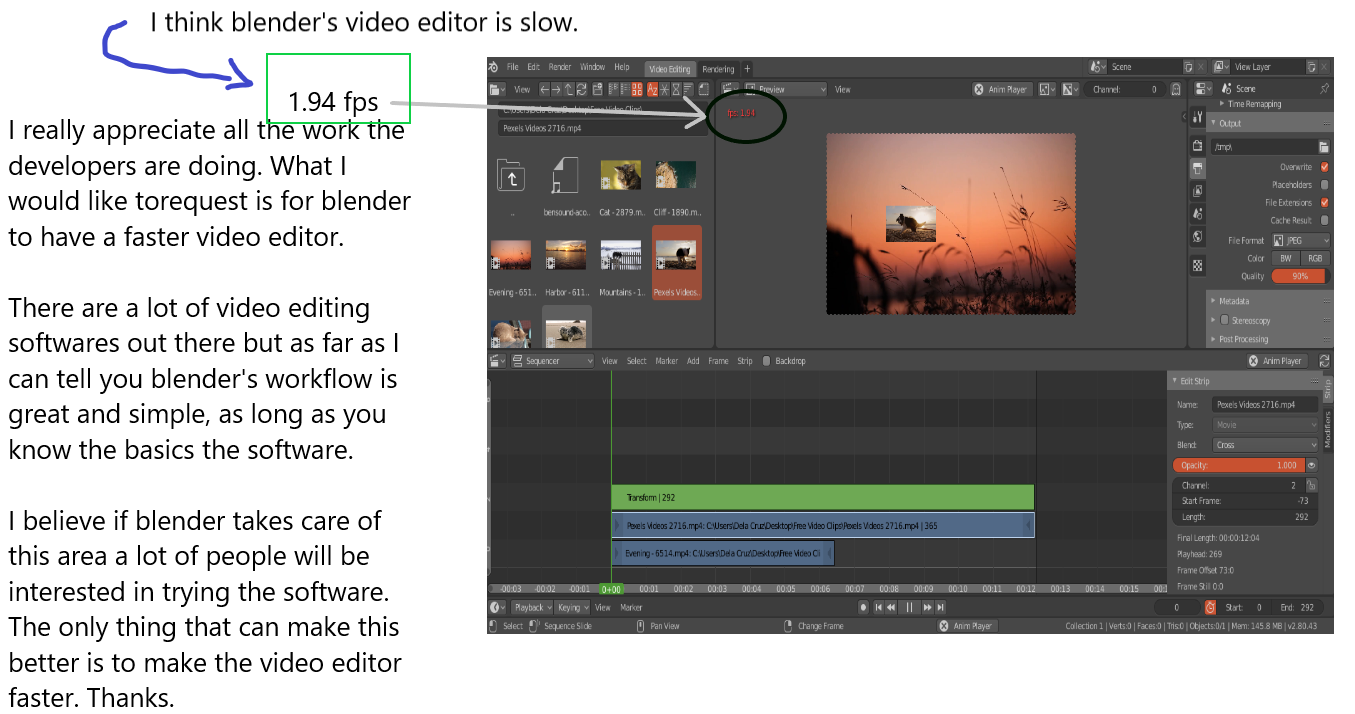Pause playback in the timeline
Viewport: 1355px width, 714px height.
click(x=910, y=607)
